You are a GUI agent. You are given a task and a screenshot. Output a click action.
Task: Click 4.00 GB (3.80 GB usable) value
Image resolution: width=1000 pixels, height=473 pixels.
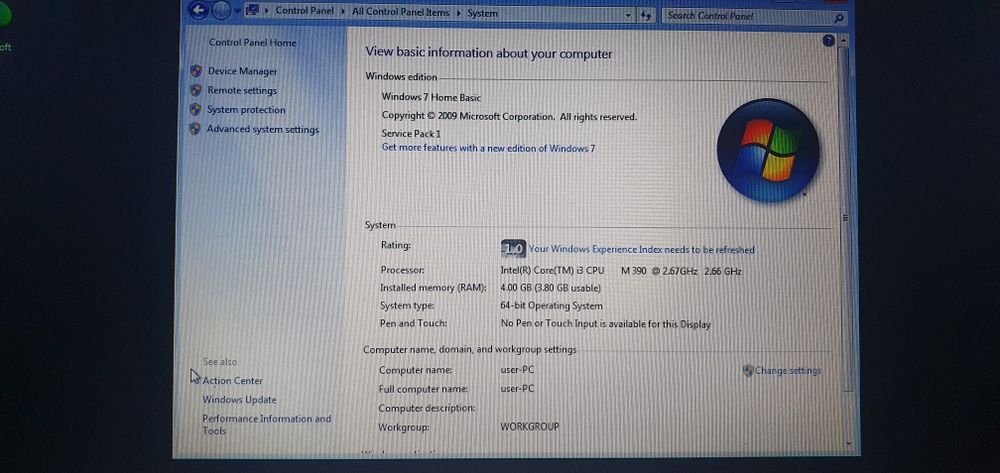pyautogui.click(x=550, y=288)
